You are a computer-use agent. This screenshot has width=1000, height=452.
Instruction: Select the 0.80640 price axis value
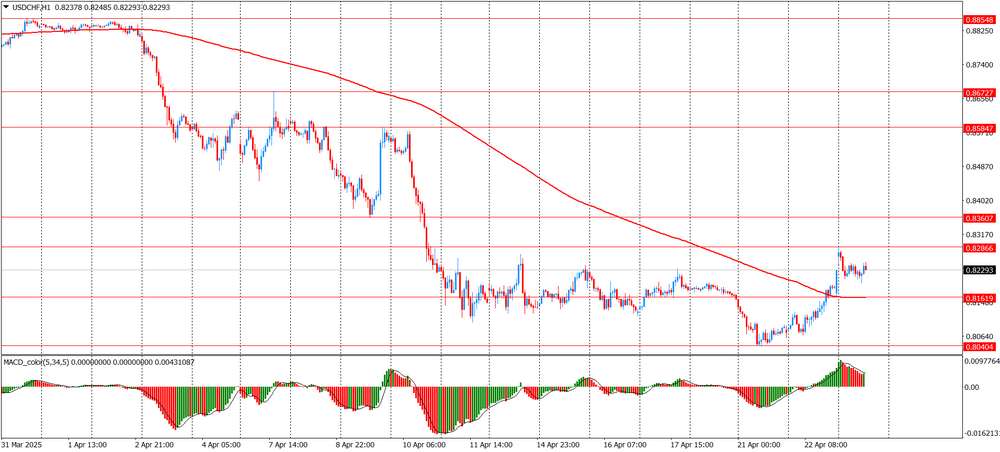tap(981, 337)
